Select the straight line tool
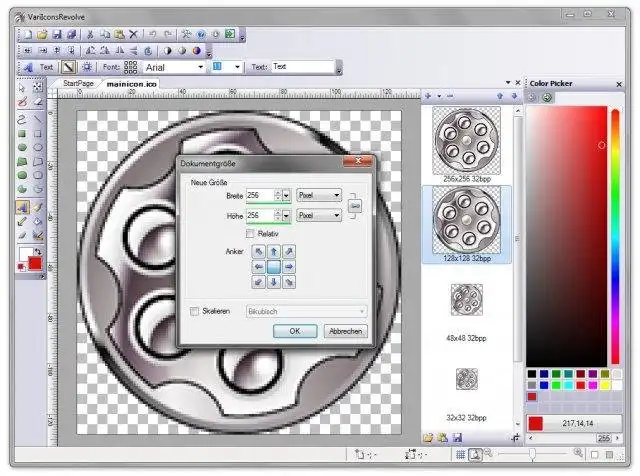Screen dimensions: 640x476 (x=37, y=120)
